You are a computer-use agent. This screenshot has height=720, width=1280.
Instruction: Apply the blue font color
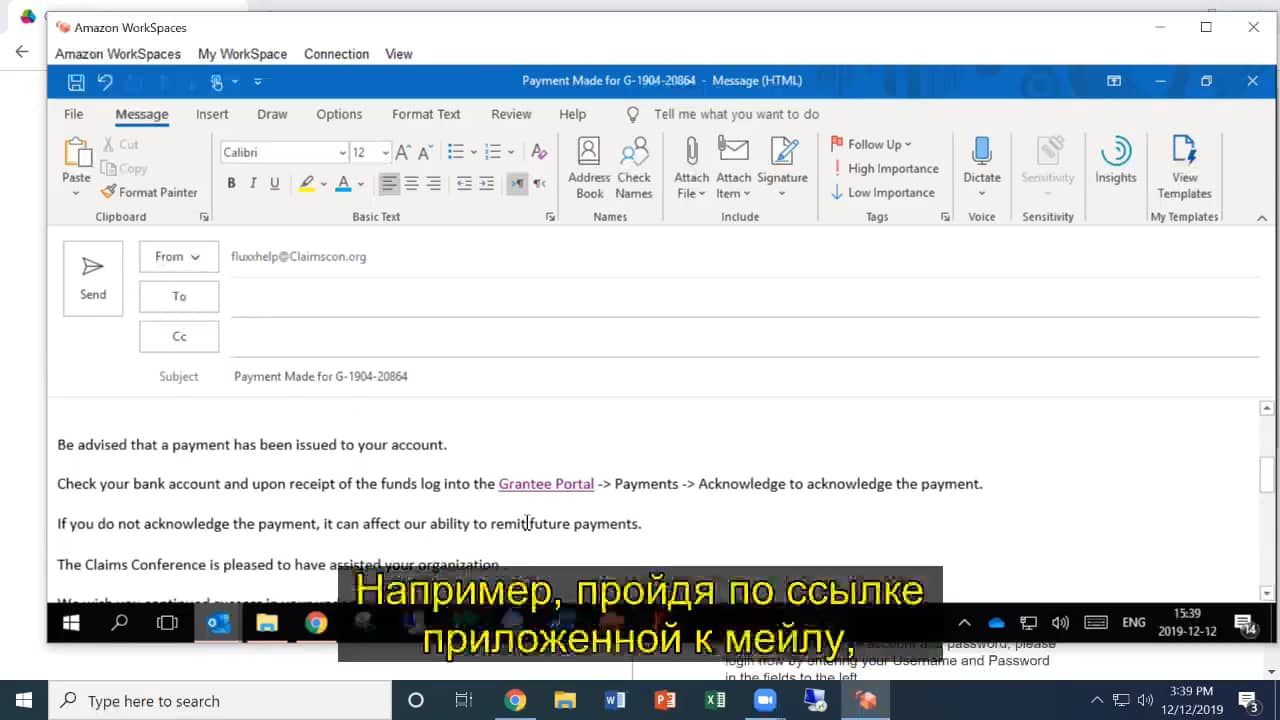tap(343, 183)
